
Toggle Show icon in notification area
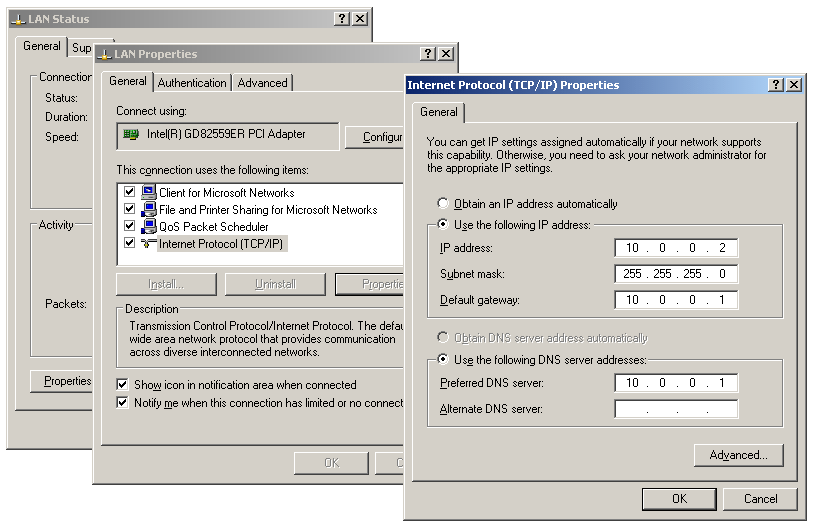(122, 385)
